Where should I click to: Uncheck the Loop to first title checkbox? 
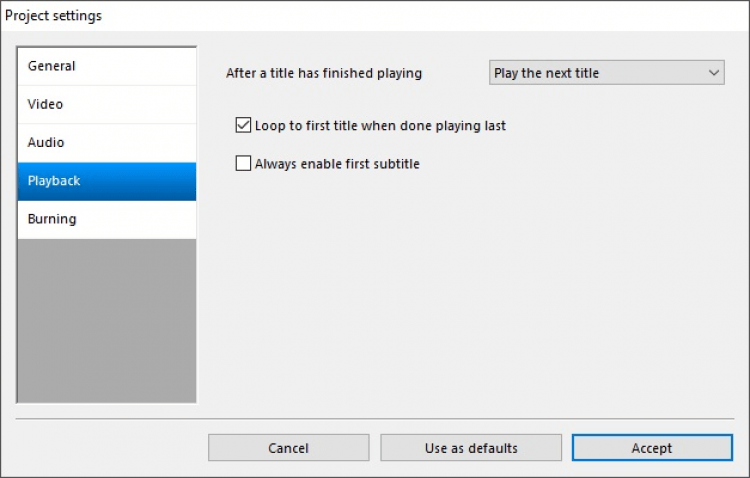coord(243,126)
